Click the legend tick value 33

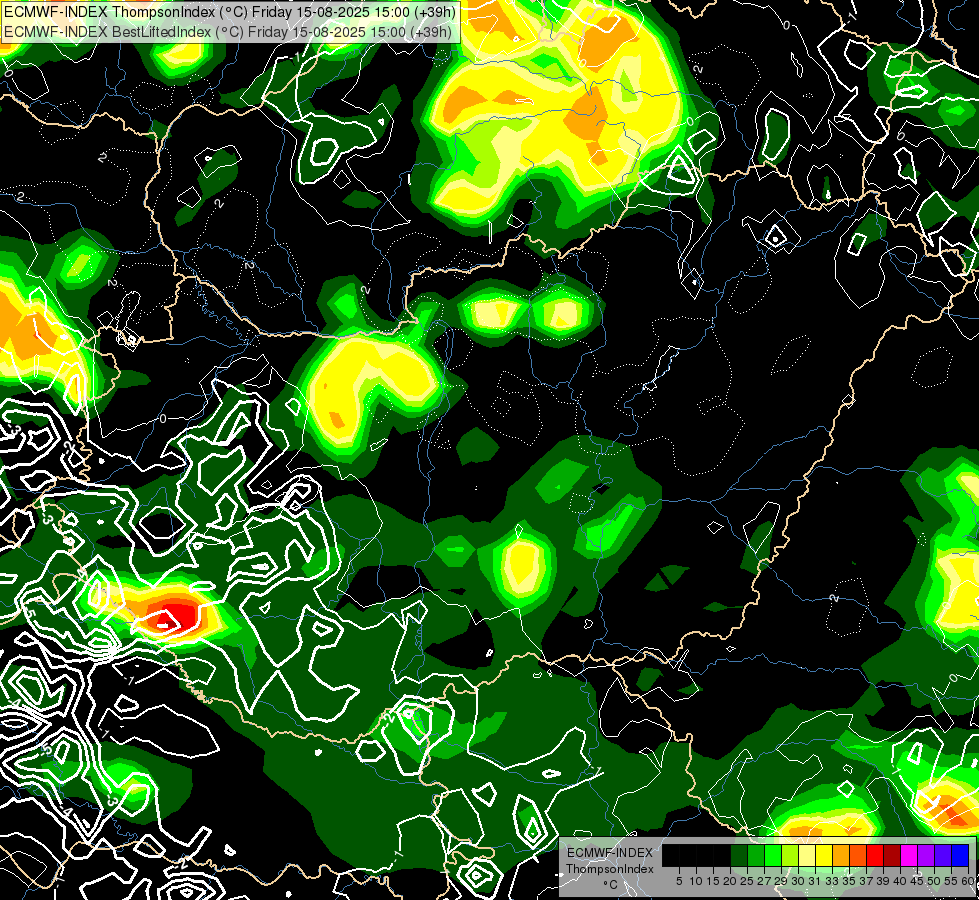click(832, 881)
